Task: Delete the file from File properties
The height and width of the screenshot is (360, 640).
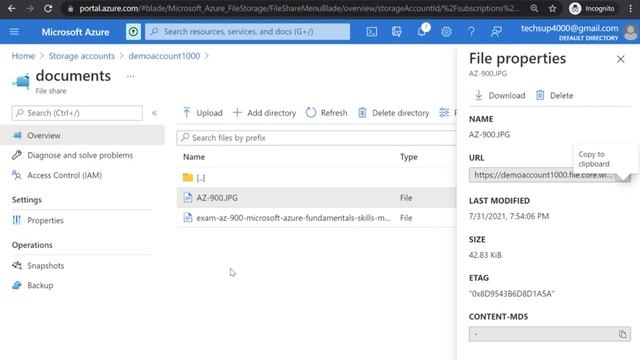Action: point(554,96)
